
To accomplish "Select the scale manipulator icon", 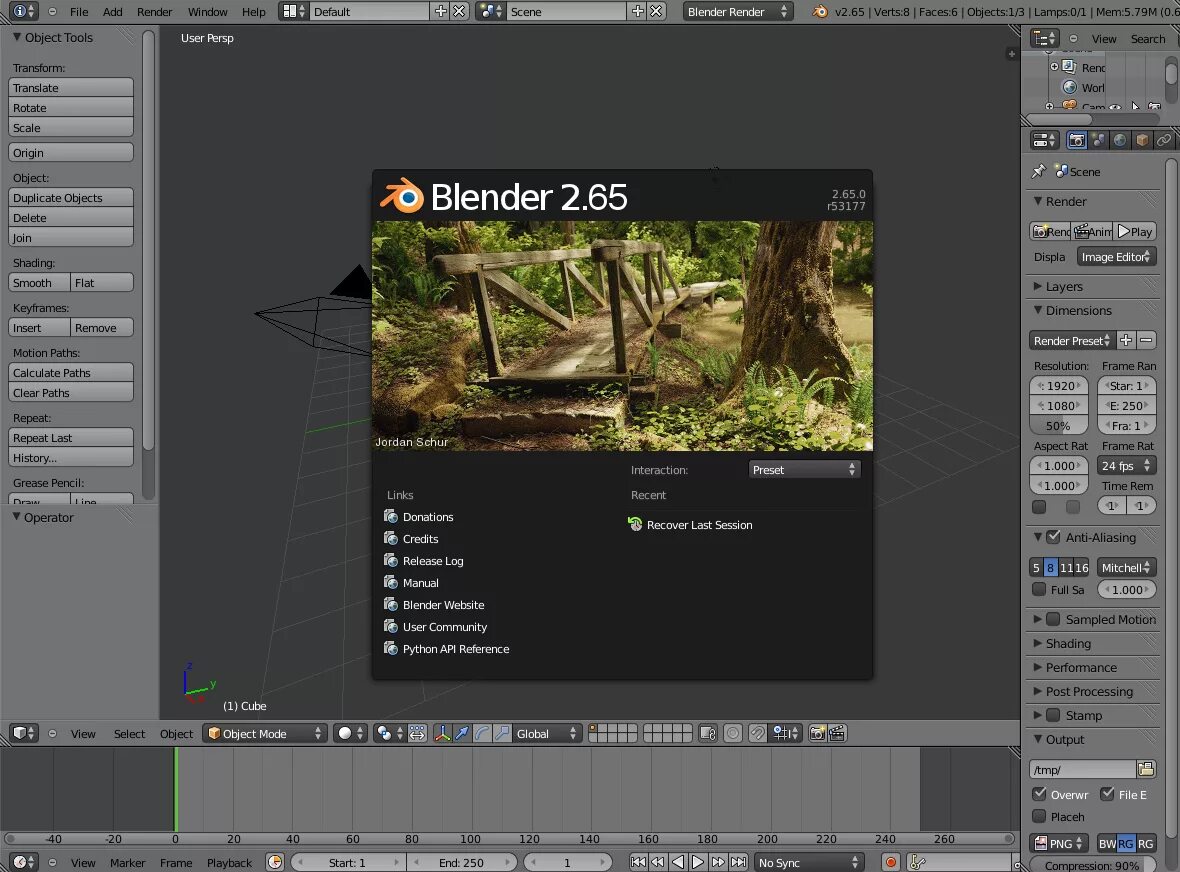I will click(x=502, y=733).
